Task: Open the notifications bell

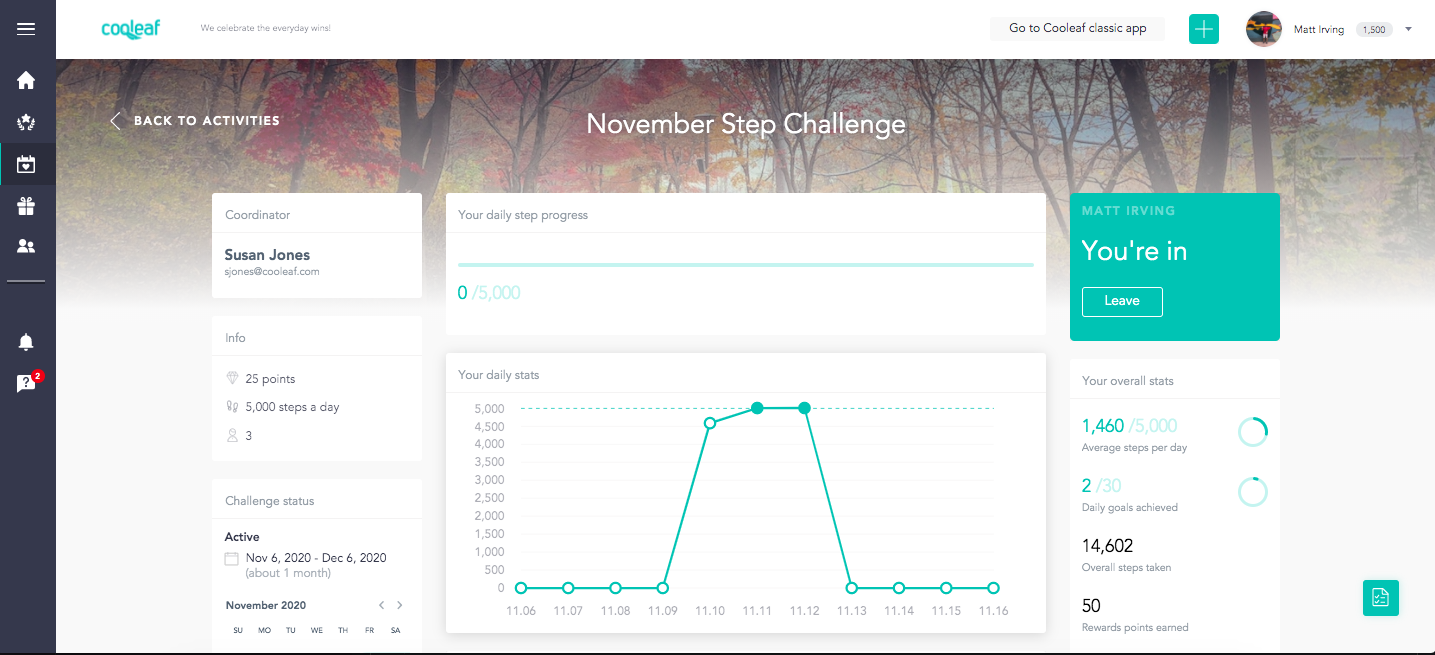Action: point(26,343)
